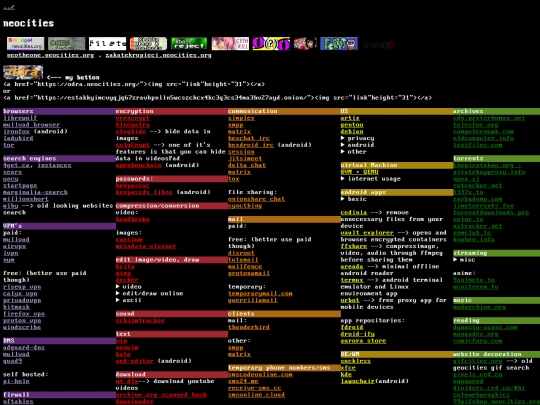Open the krita link
The image size is (540, 405).
pyautogui.click(x=125, y=267)
